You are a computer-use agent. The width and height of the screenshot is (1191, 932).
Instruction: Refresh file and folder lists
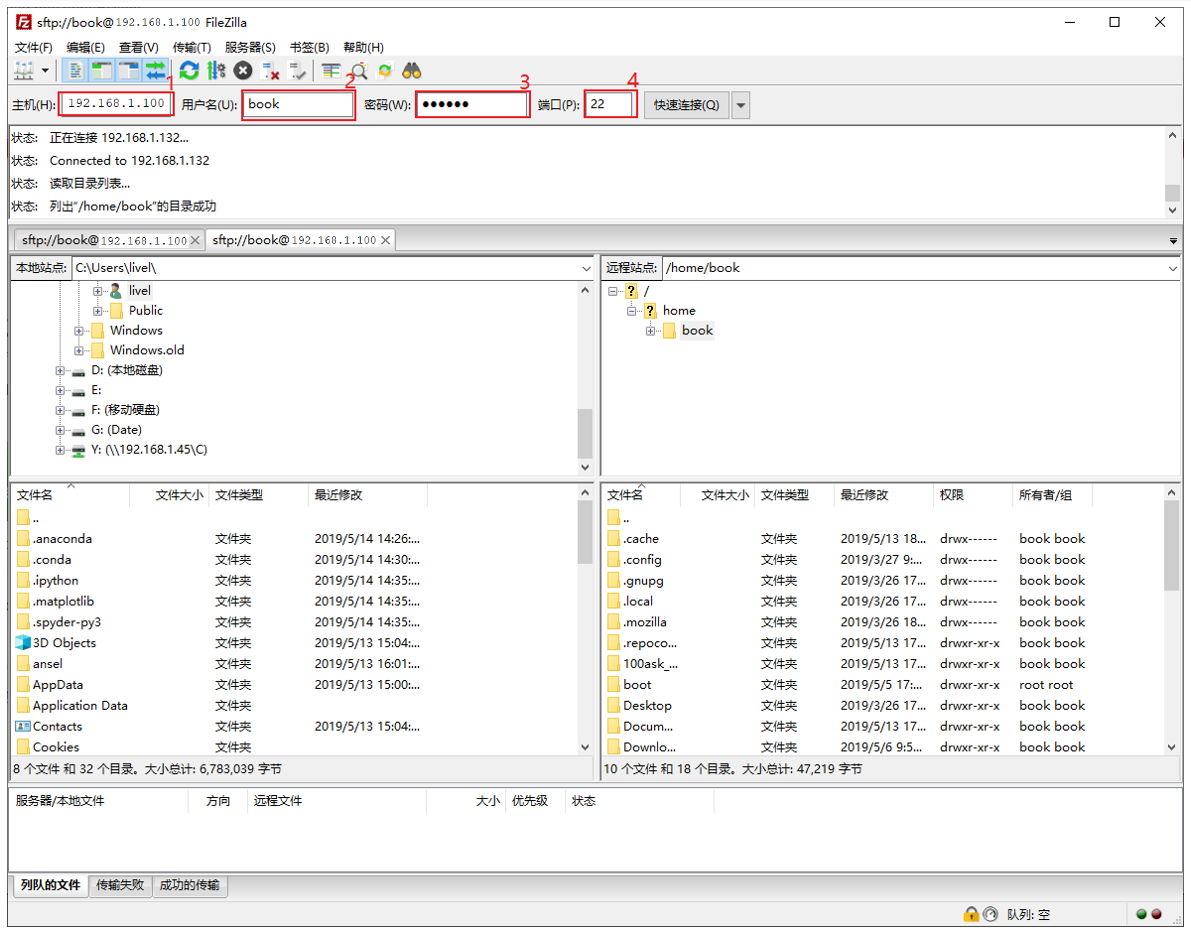[189, 71]
